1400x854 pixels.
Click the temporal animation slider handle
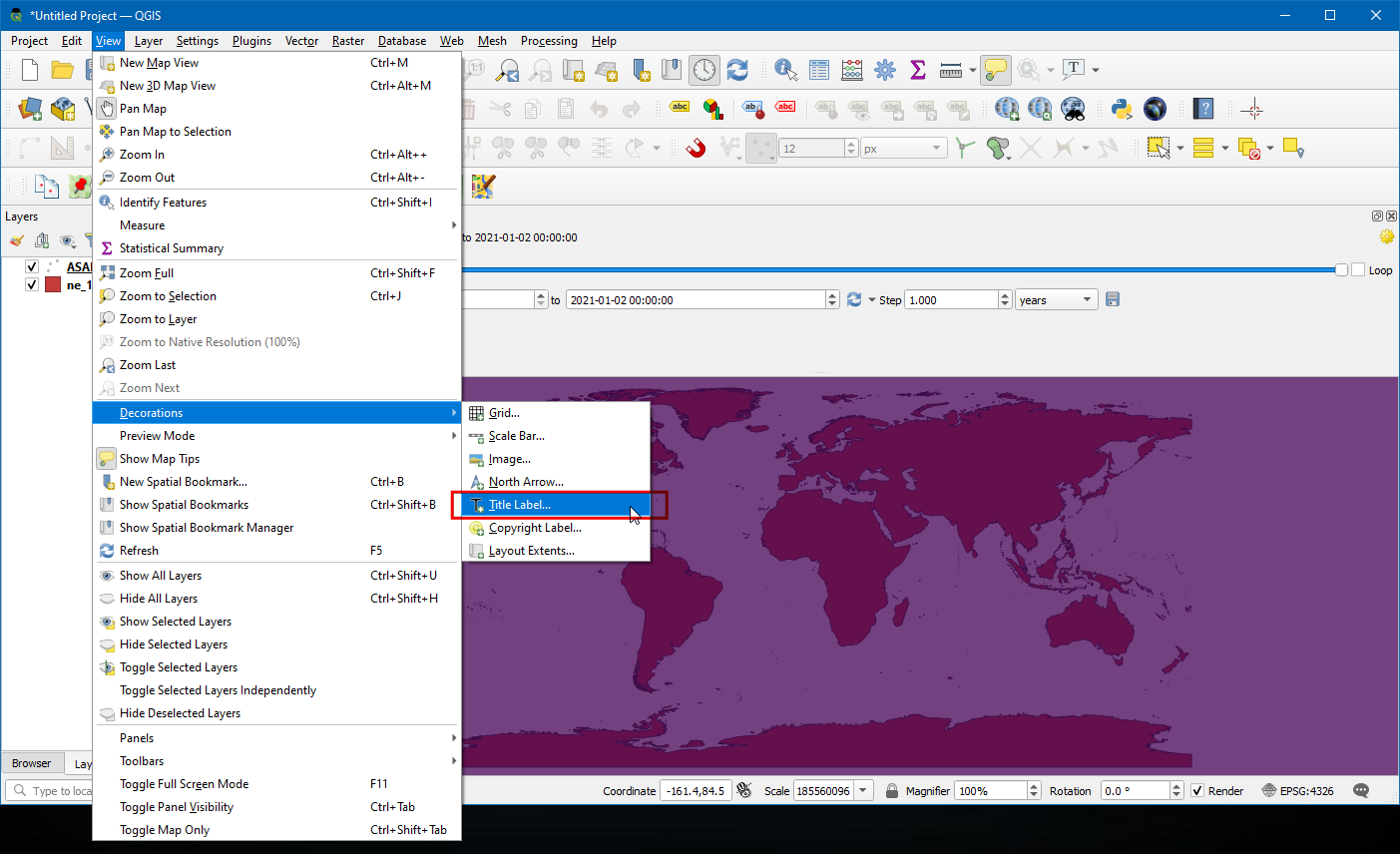pyautogui.click(x=1341, y=269)
